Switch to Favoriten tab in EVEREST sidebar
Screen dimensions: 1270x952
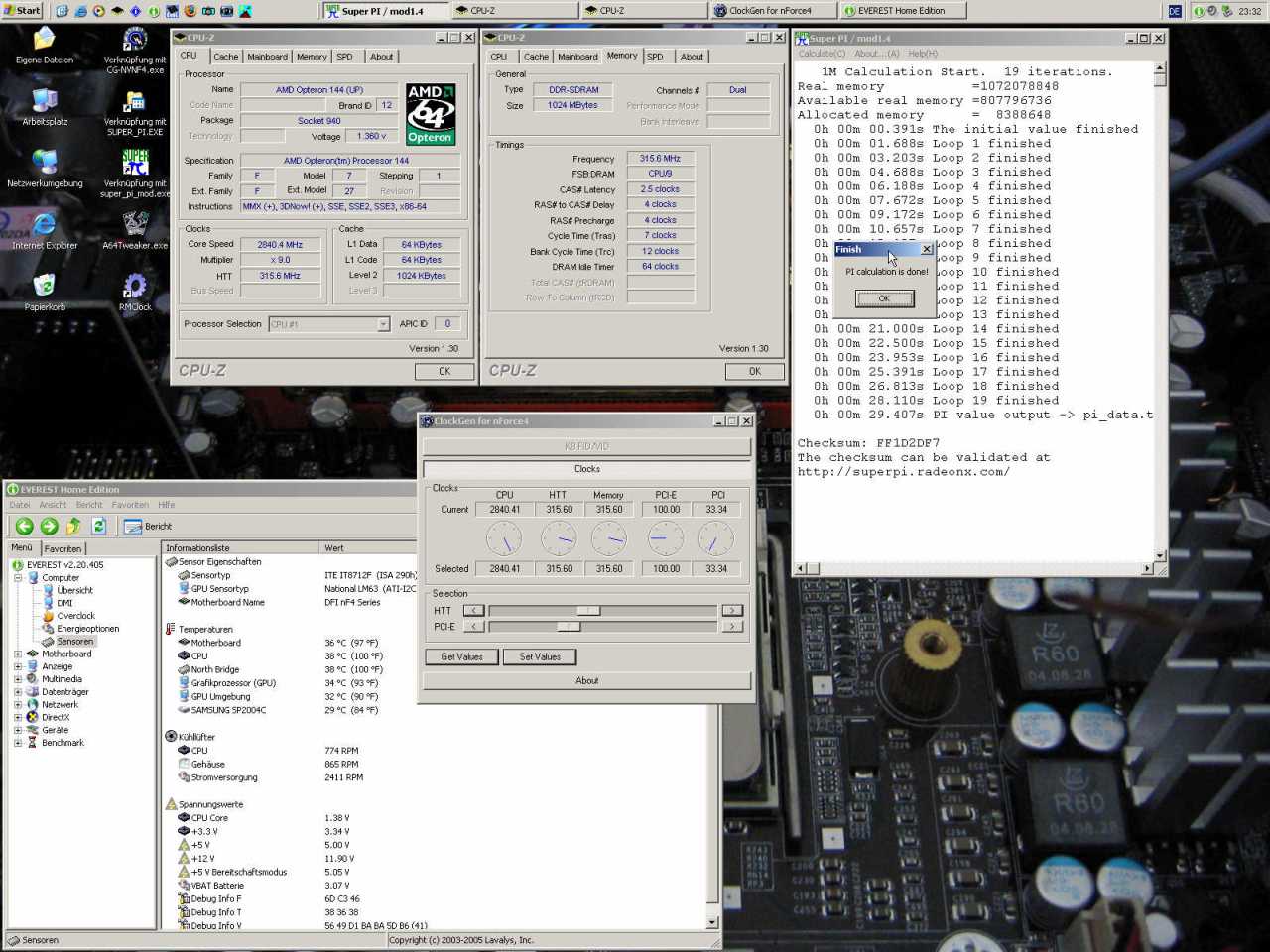point(63,548)
